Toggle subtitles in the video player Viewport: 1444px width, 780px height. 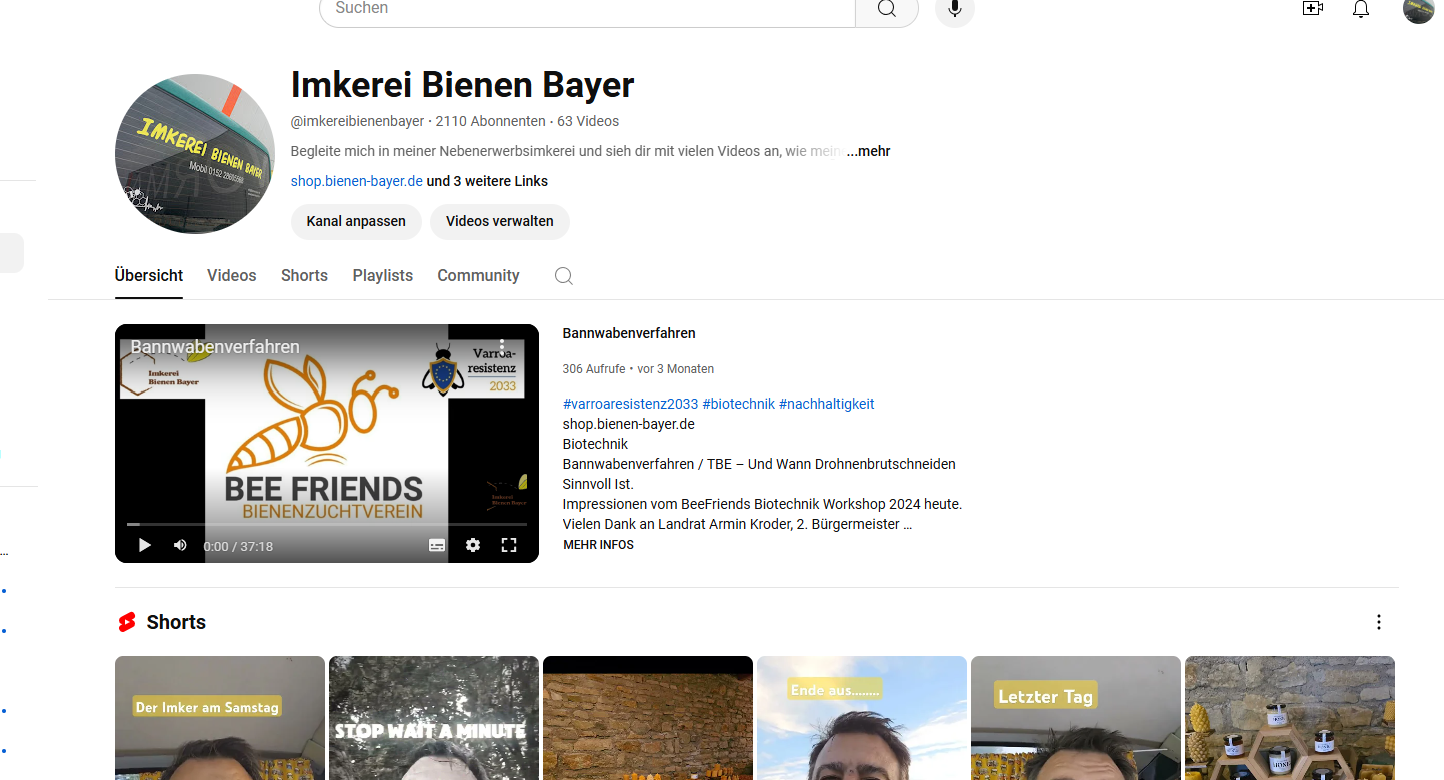[x=437, y=545]
